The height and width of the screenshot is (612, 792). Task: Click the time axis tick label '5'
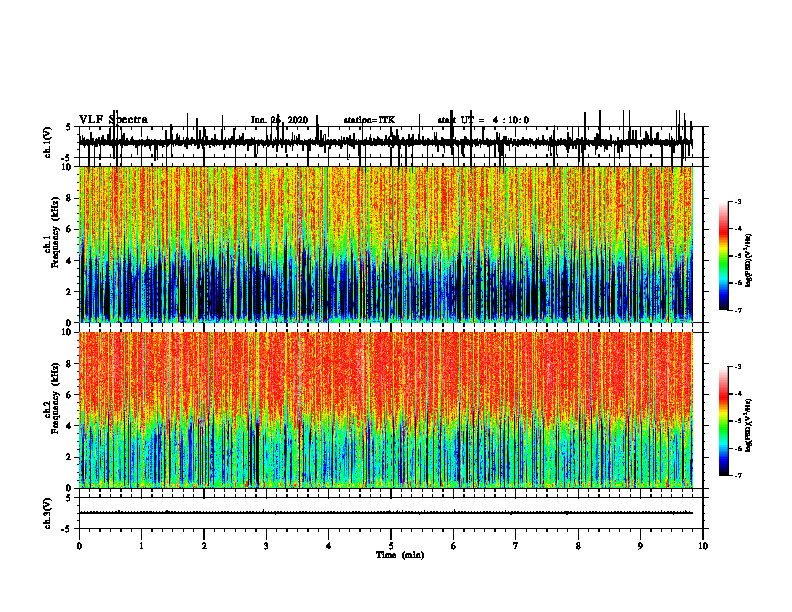(x=391, y=546)
